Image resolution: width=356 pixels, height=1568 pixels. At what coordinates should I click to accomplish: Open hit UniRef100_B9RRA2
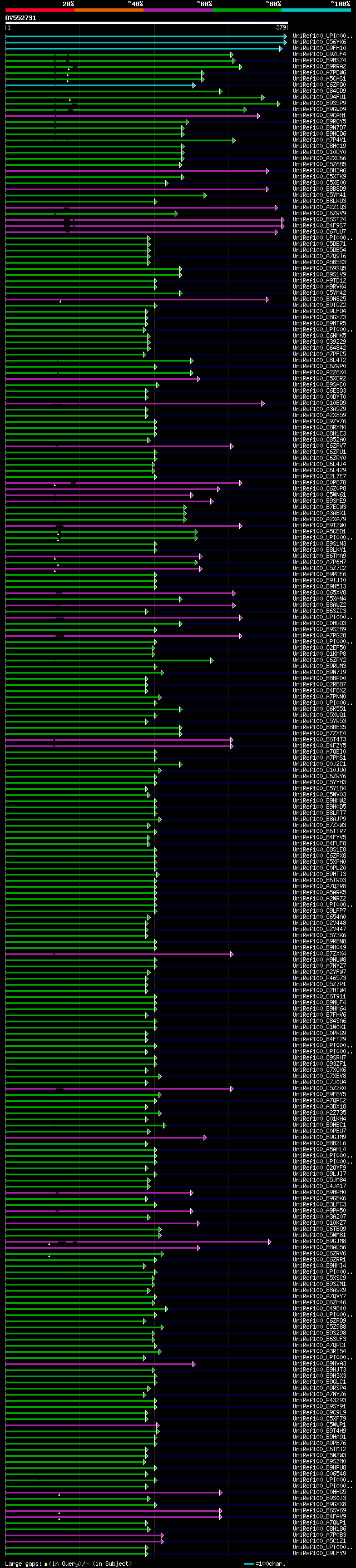click(319, 66)
